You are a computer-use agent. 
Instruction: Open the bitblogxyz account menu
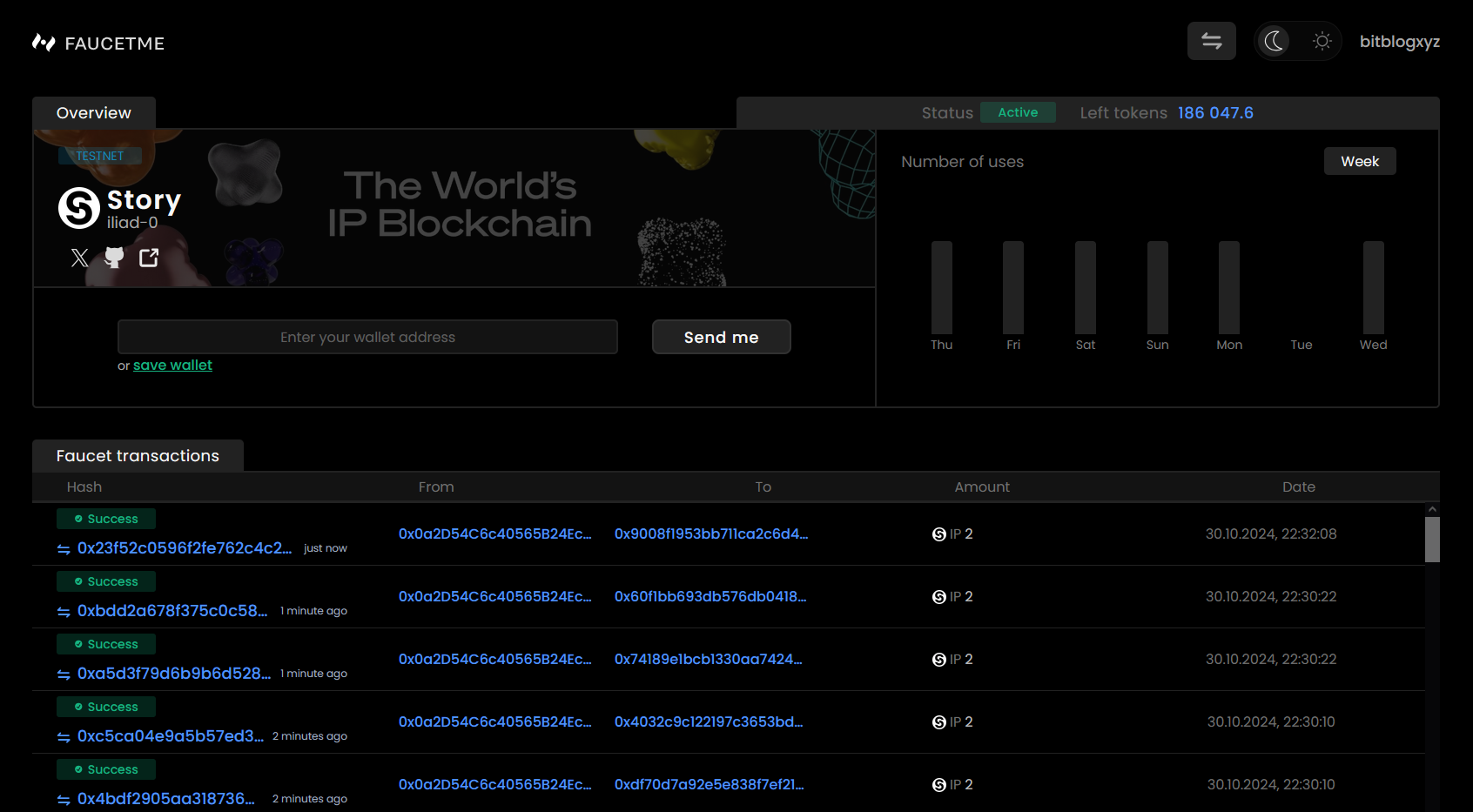tap(1399, 42)
